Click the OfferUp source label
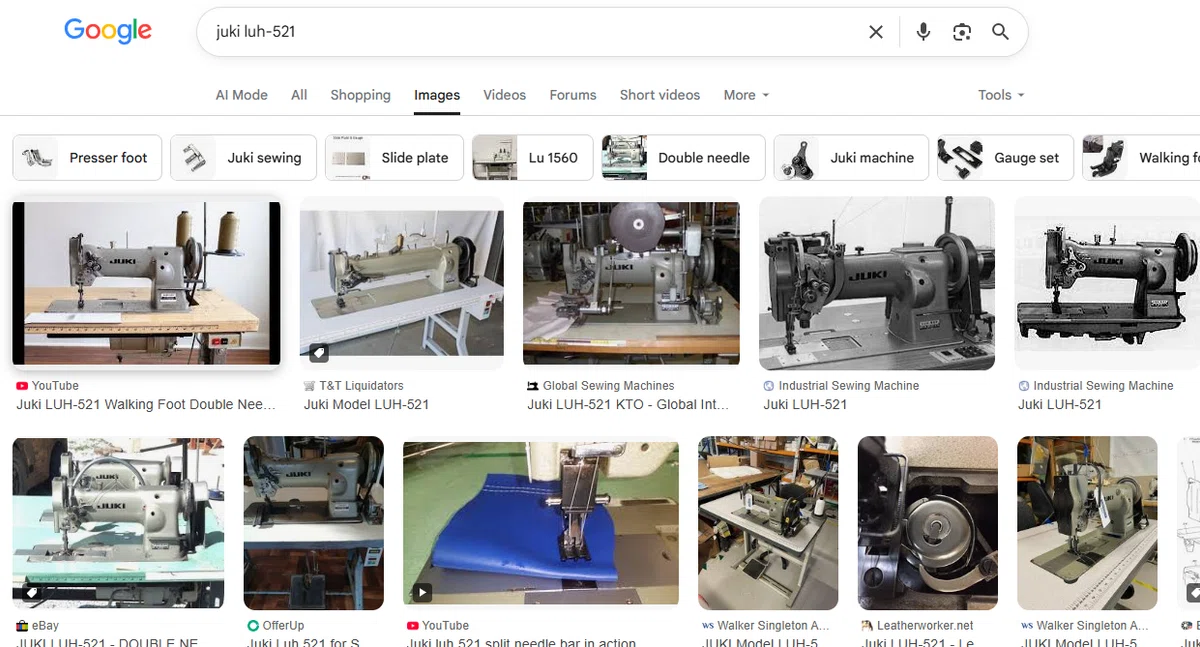This screenshot has height=647, width=1200. point(283,626)
